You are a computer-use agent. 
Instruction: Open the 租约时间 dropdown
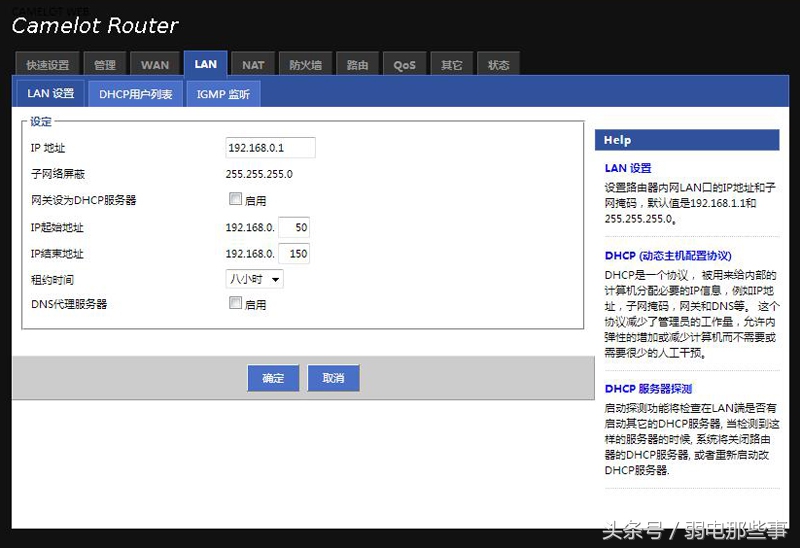point(254,279)
